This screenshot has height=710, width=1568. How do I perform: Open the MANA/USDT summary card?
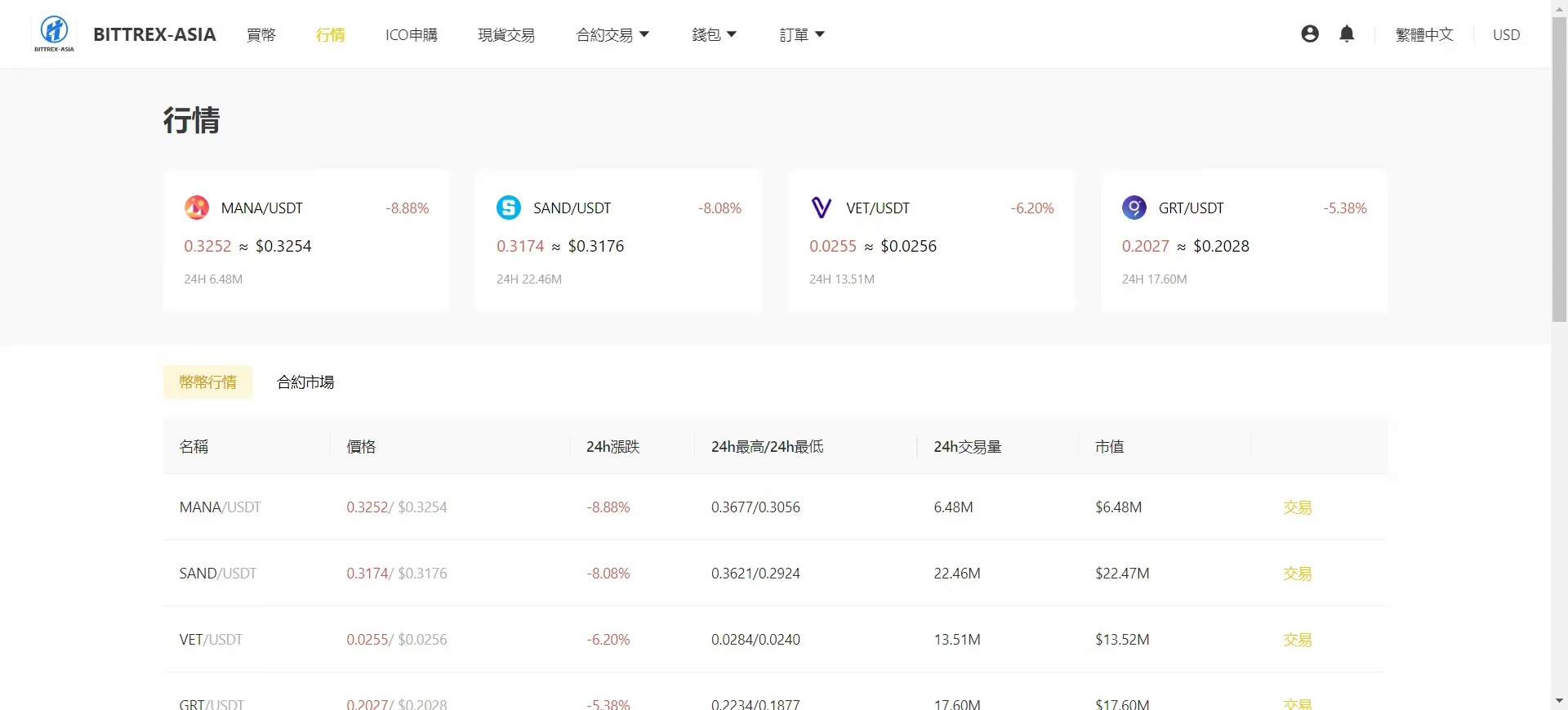click(306, 241)
